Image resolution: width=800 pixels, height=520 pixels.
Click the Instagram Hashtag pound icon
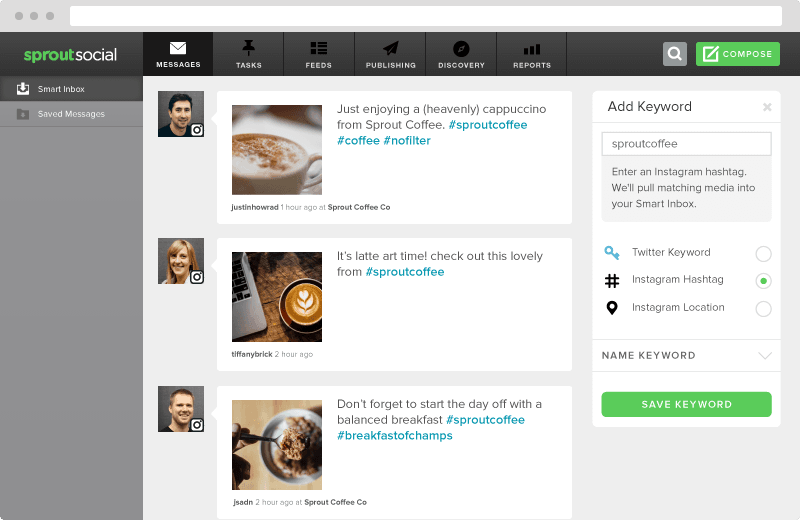pyautogui.click(x=612, y=281)
